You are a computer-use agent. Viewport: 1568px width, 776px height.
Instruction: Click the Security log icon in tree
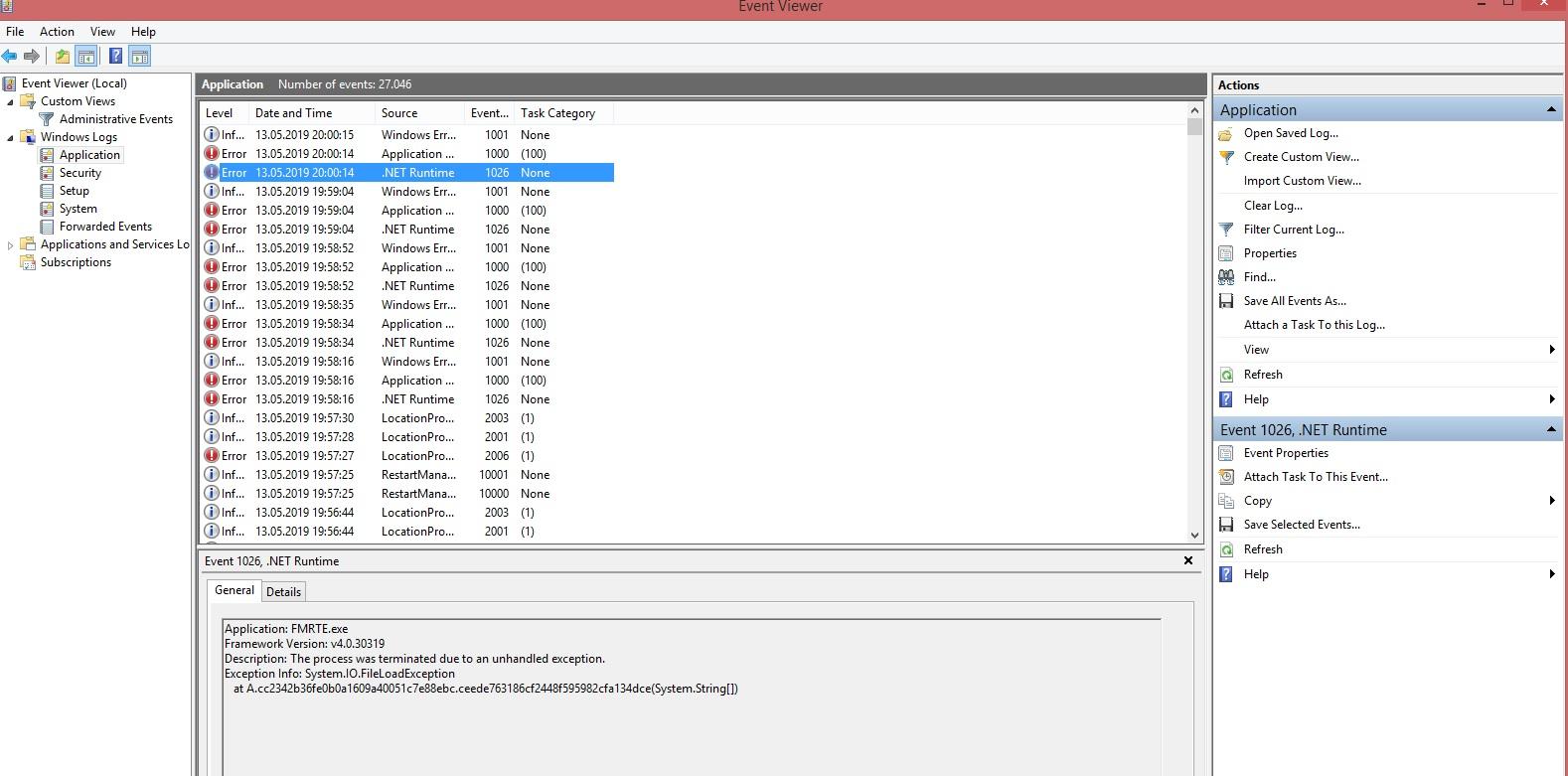tap(47, 173)
